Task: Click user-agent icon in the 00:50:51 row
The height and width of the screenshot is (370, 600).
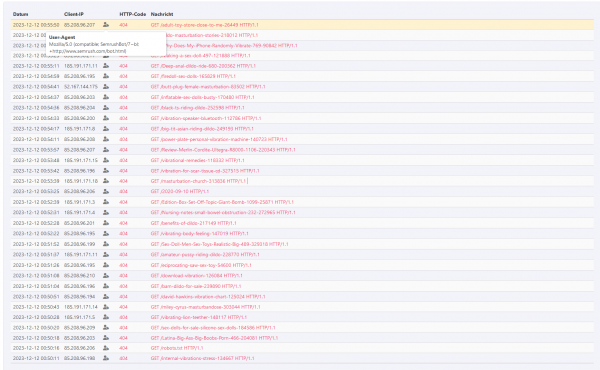Action: pos(106,296)
